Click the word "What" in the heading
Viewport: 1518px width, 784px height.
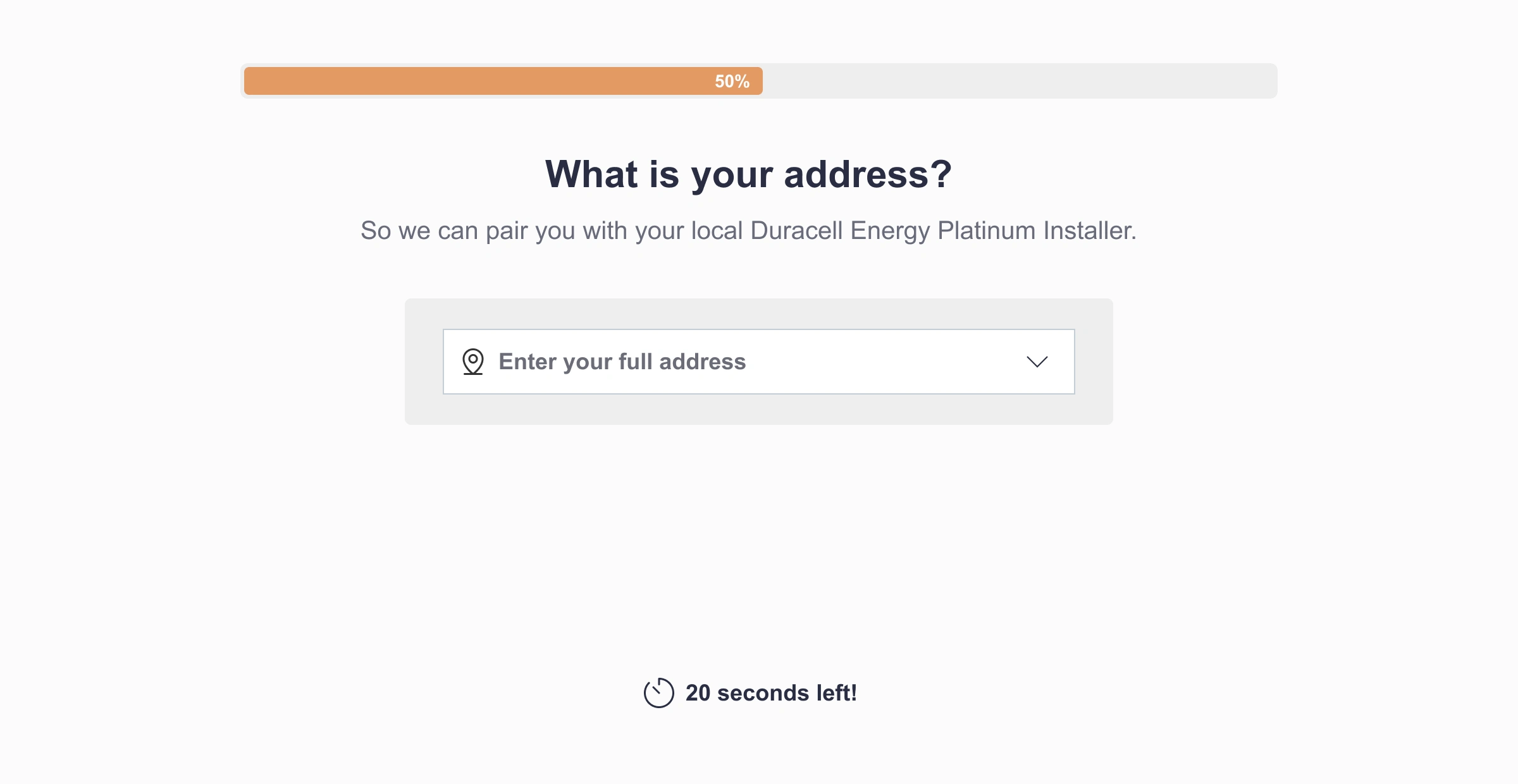tap(591, 174)
